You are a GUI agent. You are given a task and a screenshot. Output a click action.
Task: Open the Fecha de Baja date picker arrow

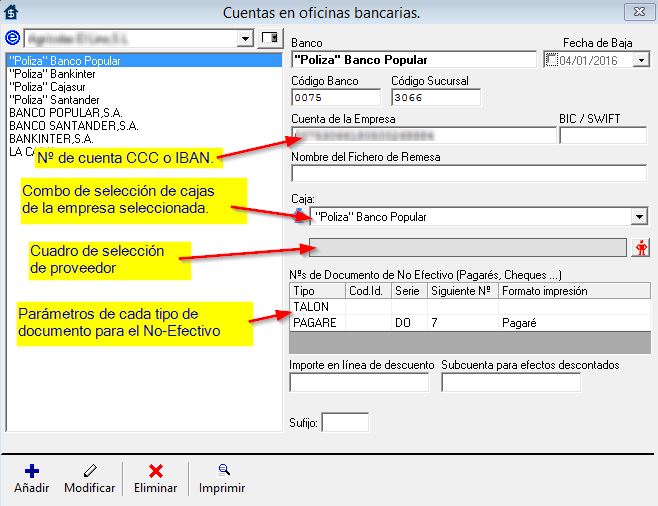[641, 60]
